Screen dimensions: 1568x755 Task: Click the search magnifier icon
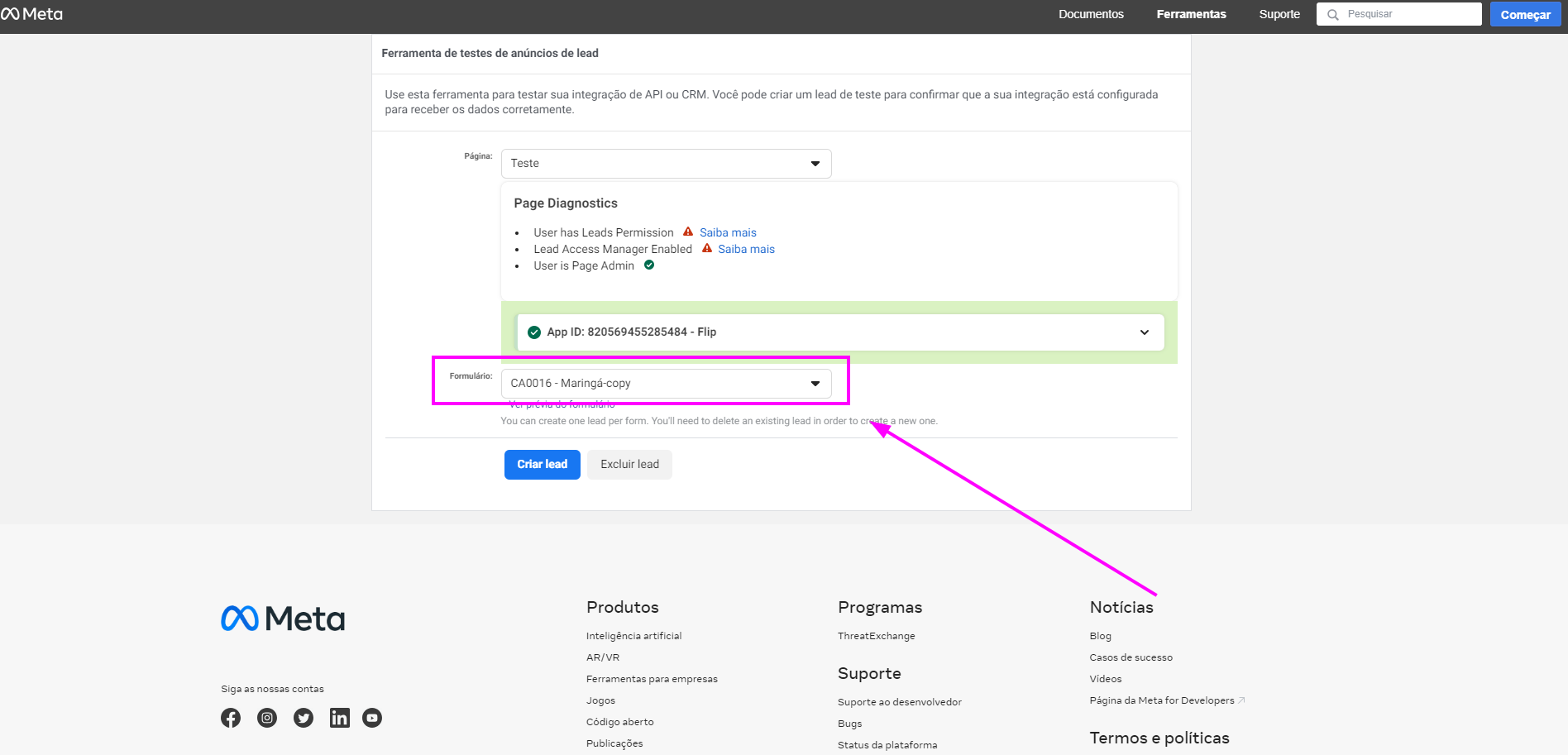pos(1332,15)
